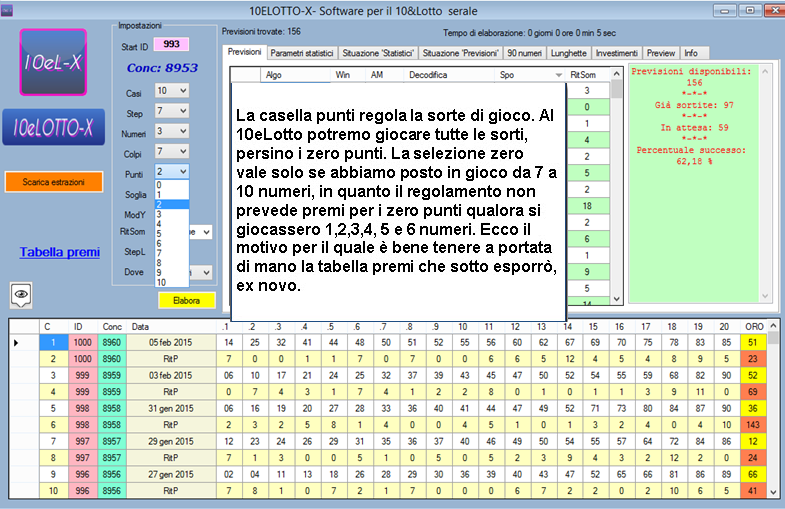Click the Data column header
This screenshot has height=509, width=785.
coord(171,326)
